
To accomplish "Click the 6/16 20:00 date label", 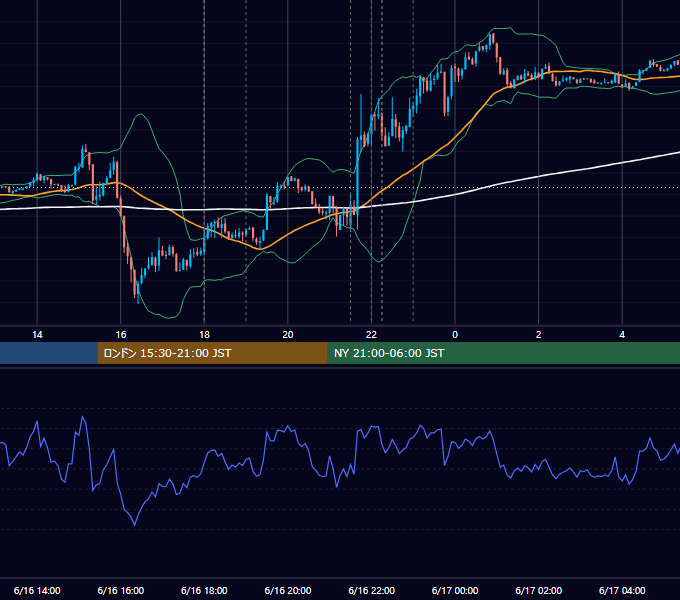I will pos(288,590).
